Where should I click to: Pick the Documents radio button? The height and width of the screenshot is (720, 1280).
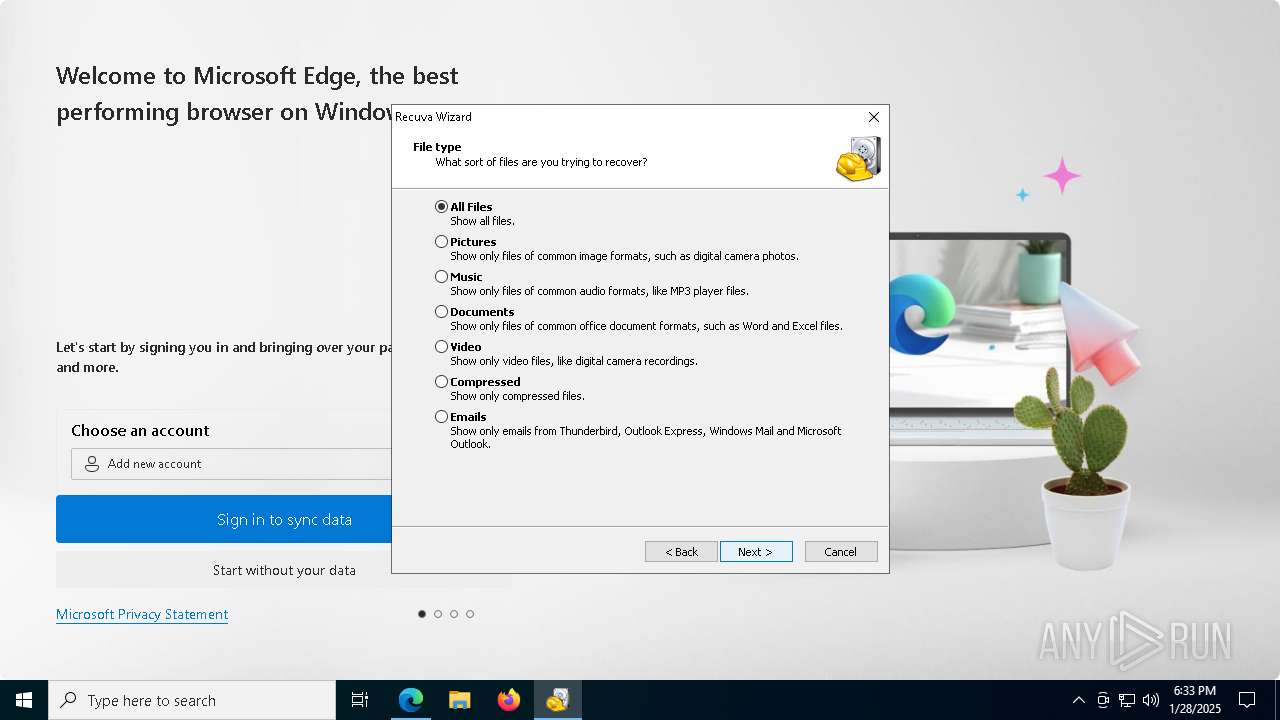pyautogui.click(x=441, y=312)
